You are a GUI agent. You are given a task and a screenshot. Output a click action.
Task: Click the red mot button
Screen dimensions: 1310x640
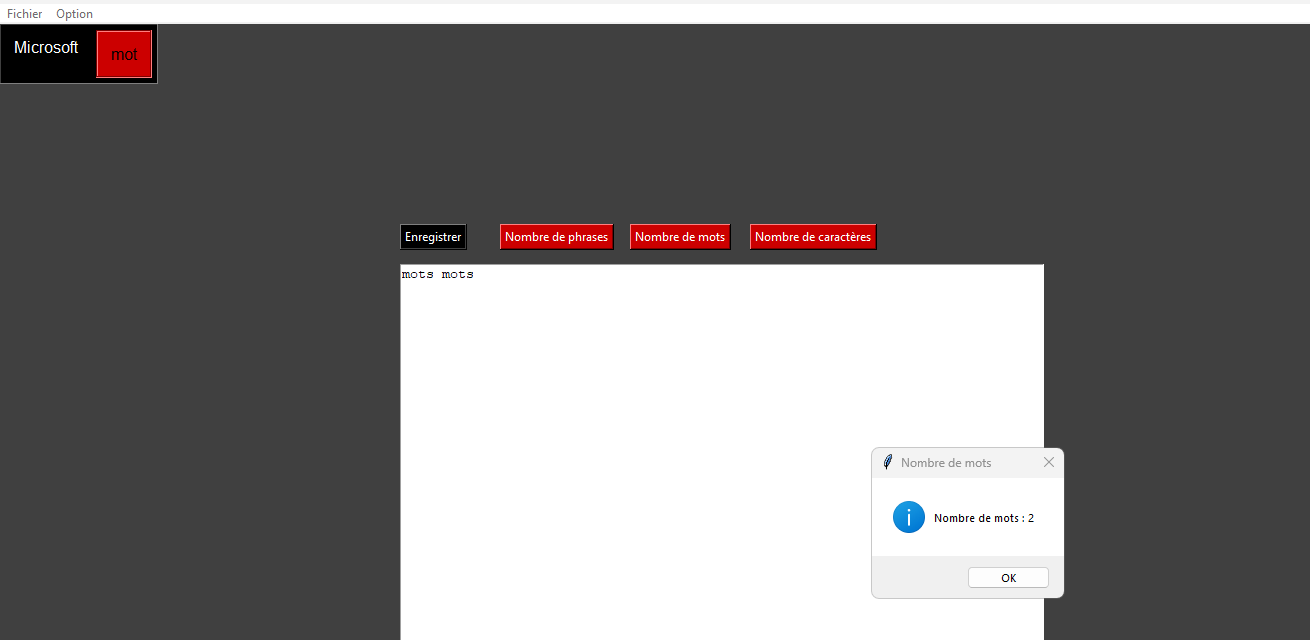click(124, 54)
